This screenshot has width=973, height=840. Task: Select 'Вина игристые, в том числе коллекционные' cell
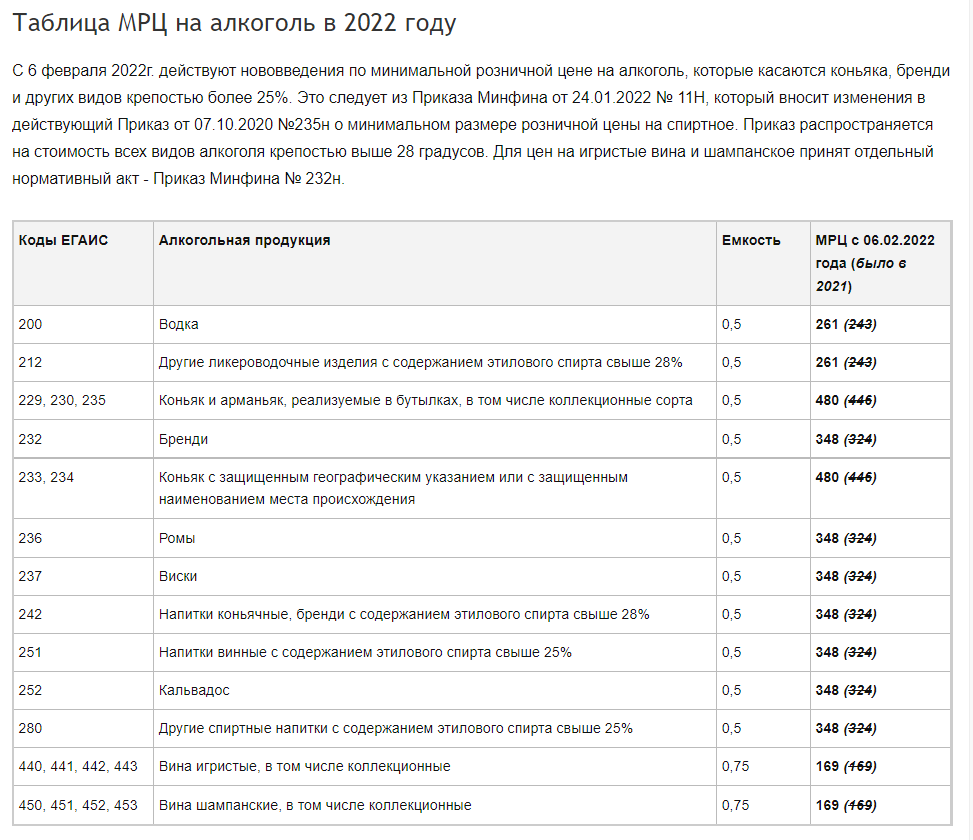coord(435,767)
